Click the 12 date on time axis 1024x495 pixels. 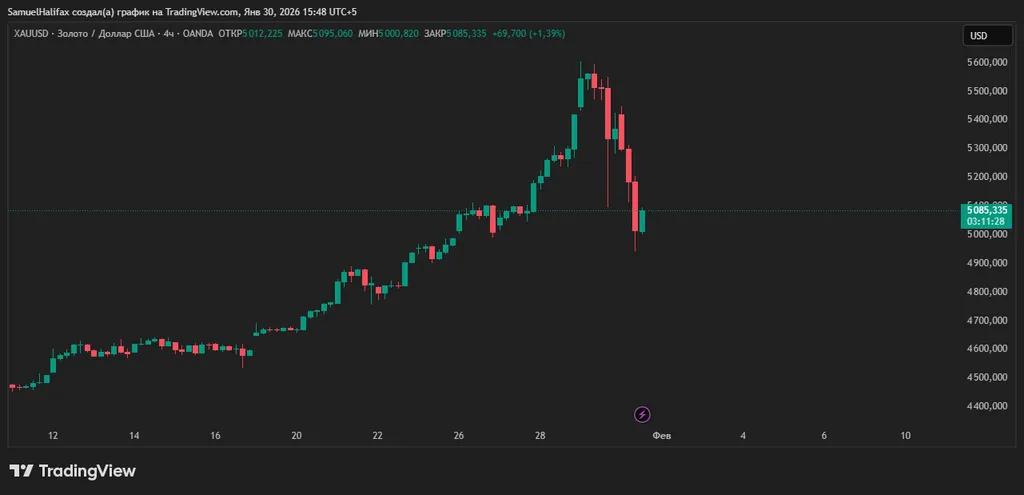pos(53,436)
